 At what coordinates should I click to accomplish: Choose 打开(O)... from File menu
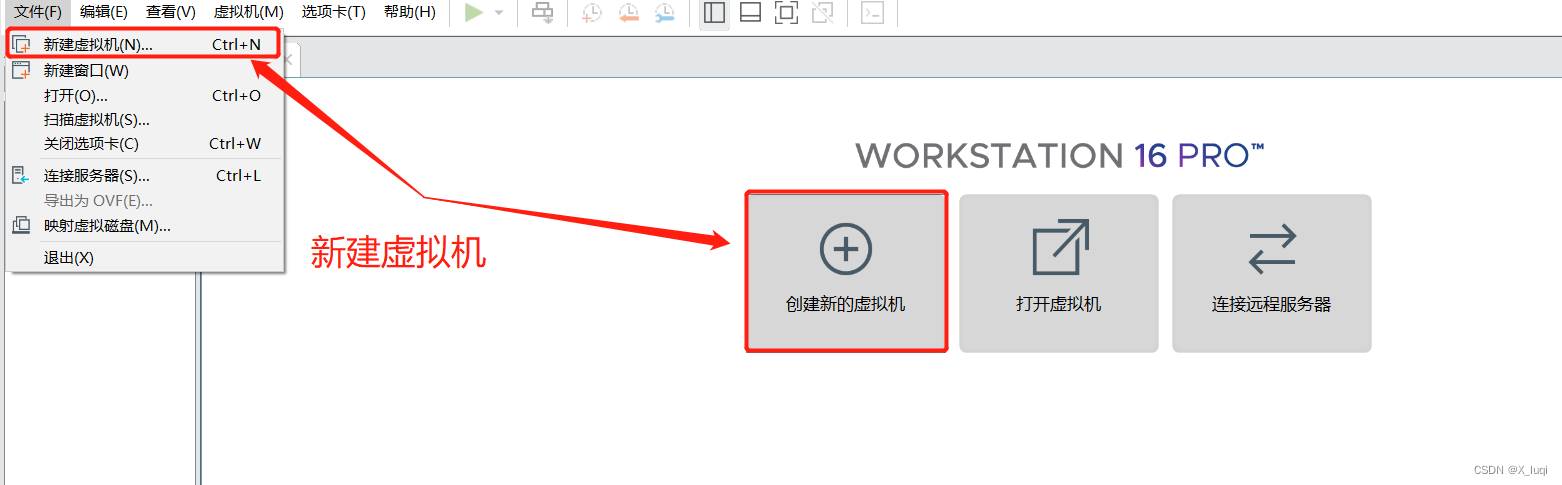145,95
